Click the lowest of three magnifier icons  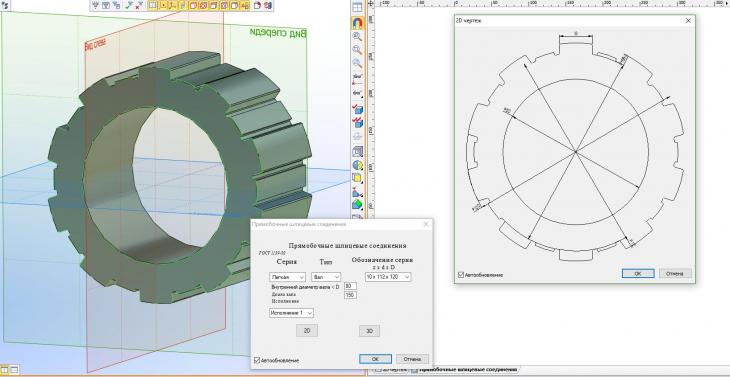(x=357, y=63)
